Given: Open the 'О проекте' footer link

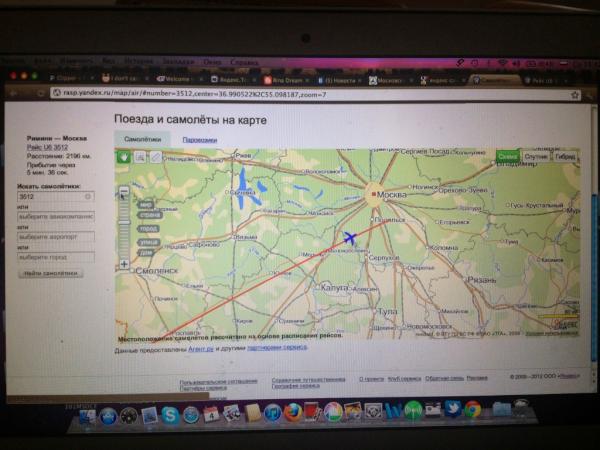Looking at the screenshot, I should pos(372,379).
